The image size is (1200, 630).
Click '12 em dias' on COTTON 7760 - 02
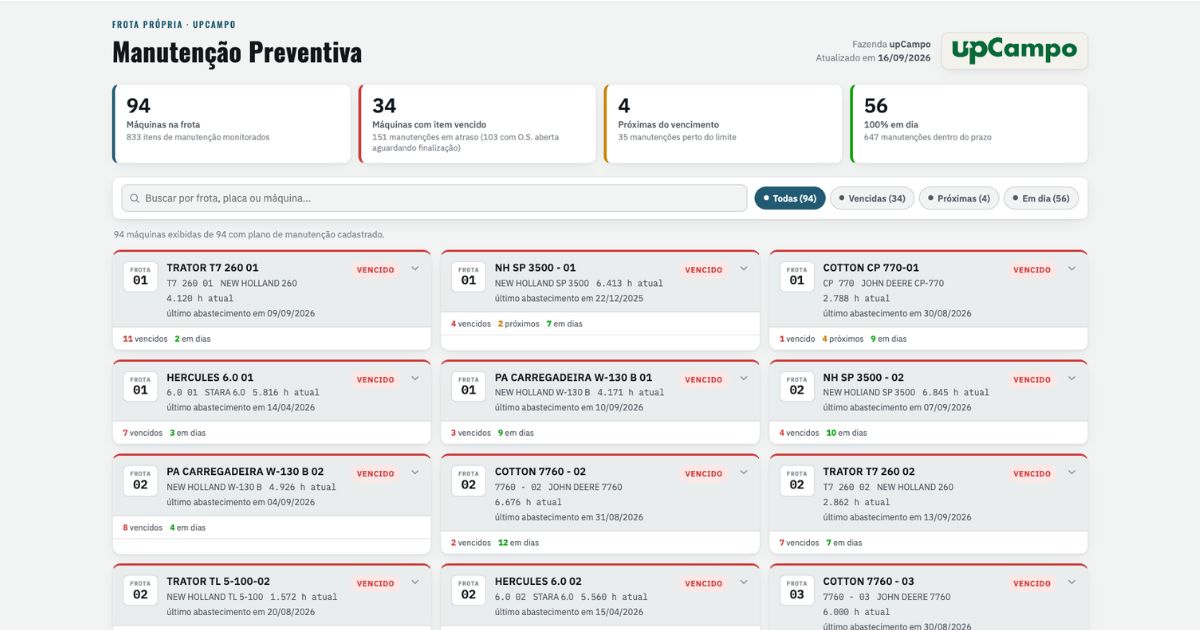pos(518,543)
